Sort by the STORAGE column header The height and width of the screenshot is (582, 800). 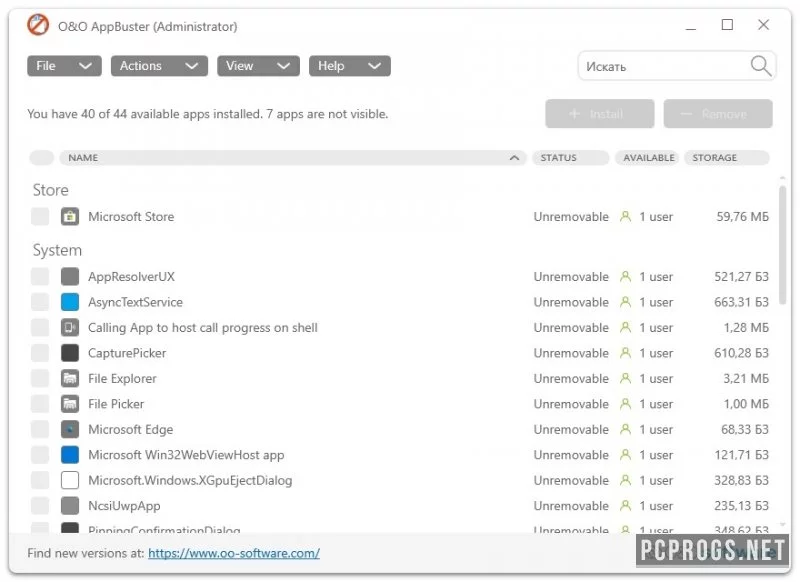click(x=727, y=158)
